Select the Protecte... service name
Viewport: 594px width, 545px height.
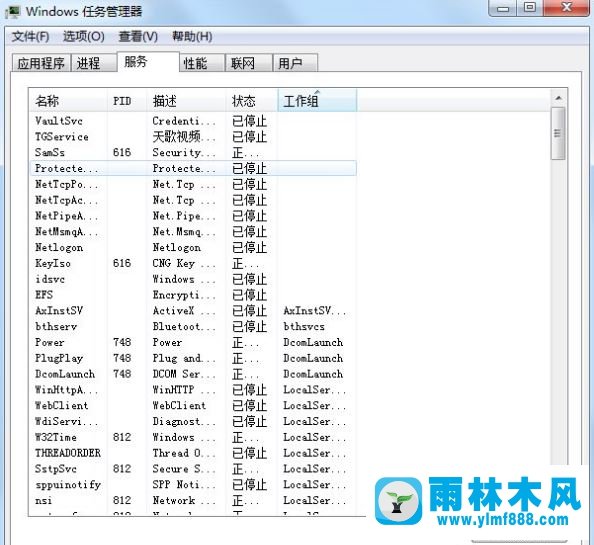coord(67,168)
